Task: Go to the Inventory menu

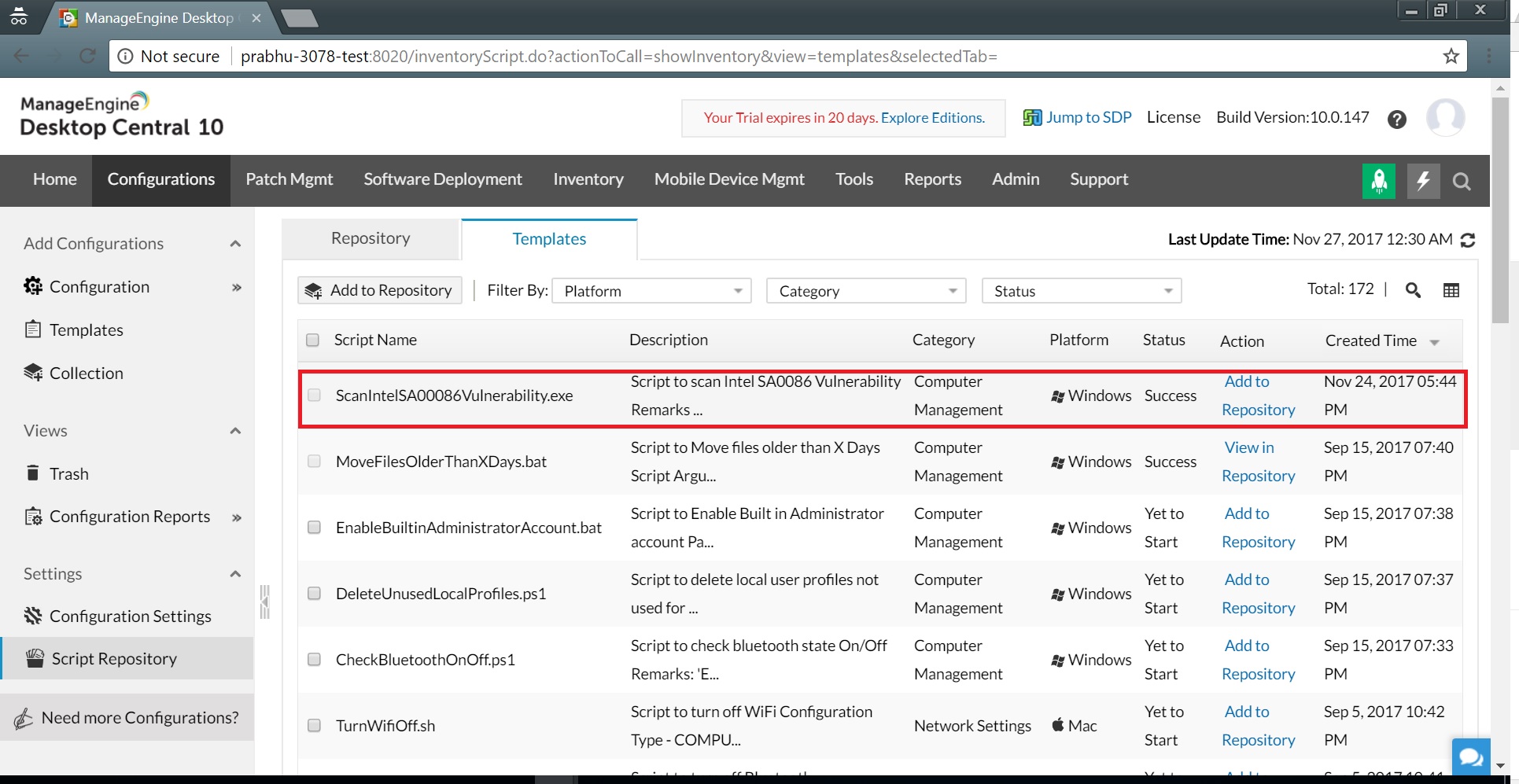Action: coord(588,179)
